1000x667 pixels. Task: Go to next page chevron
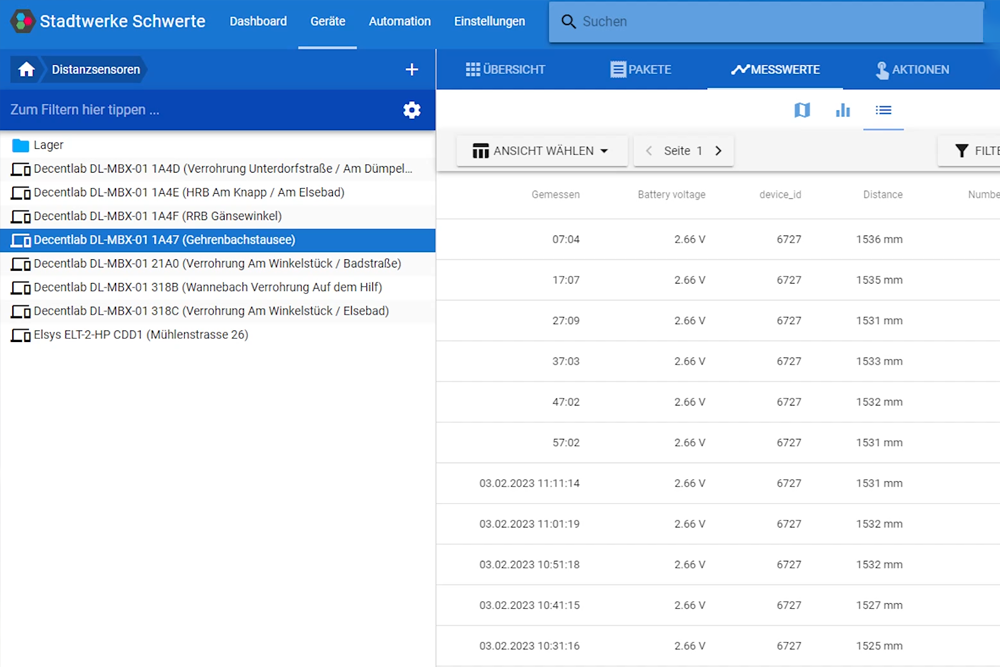[718, 151]
